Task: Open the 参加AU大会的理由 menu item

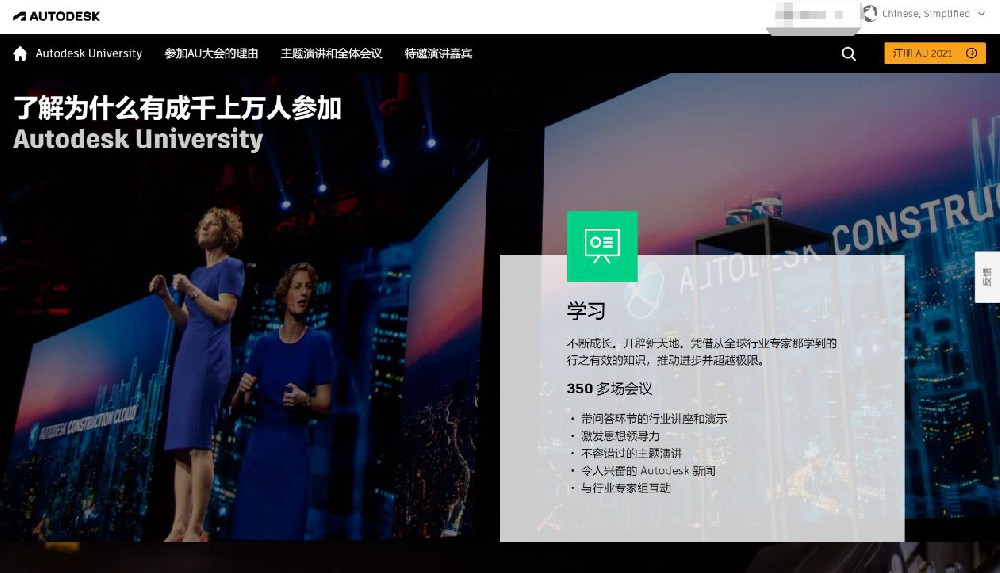Action: pyautogui.click(x=211, y=54)
